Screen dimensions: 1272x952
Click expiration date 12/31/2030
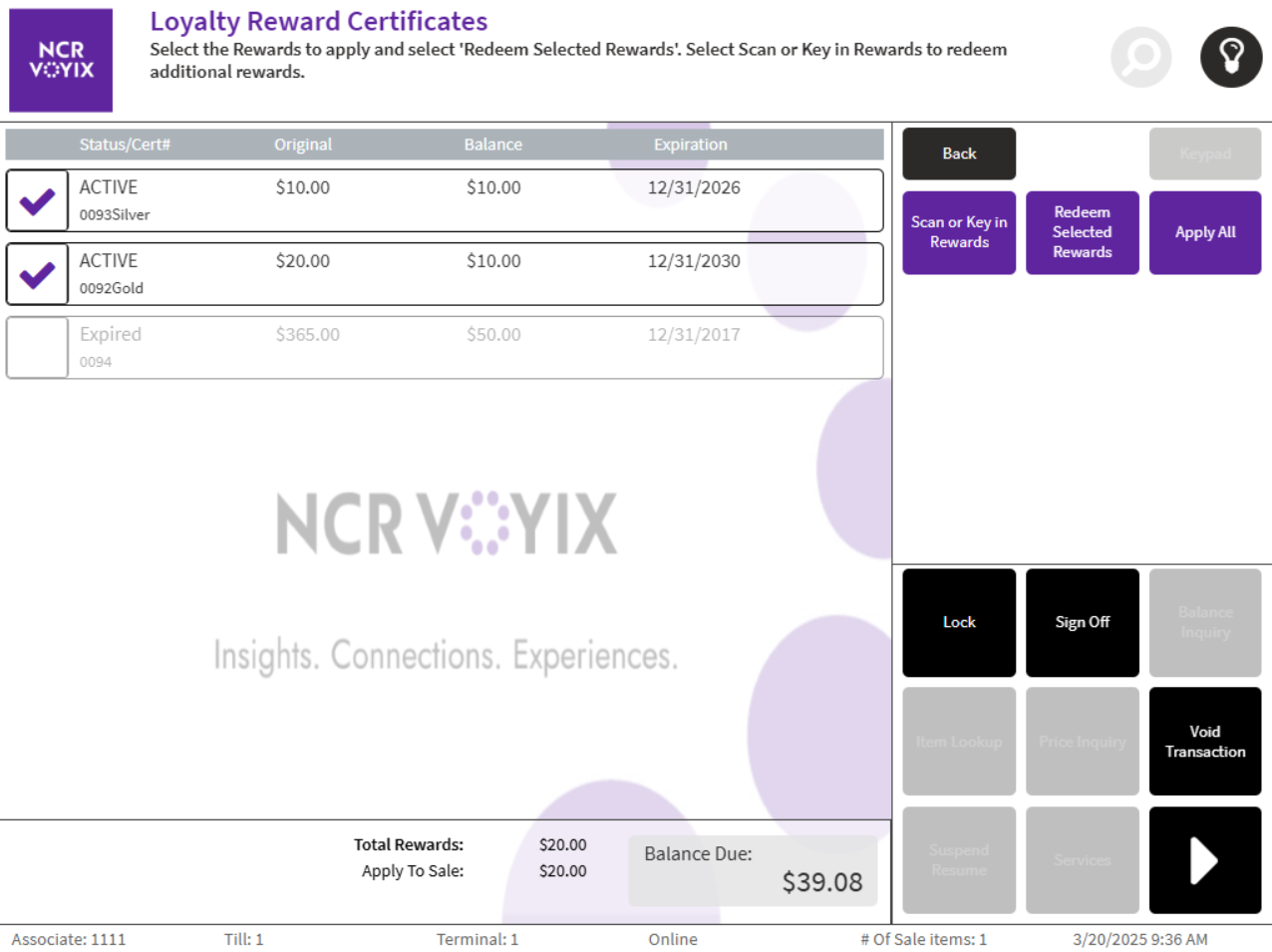[694, 261]
